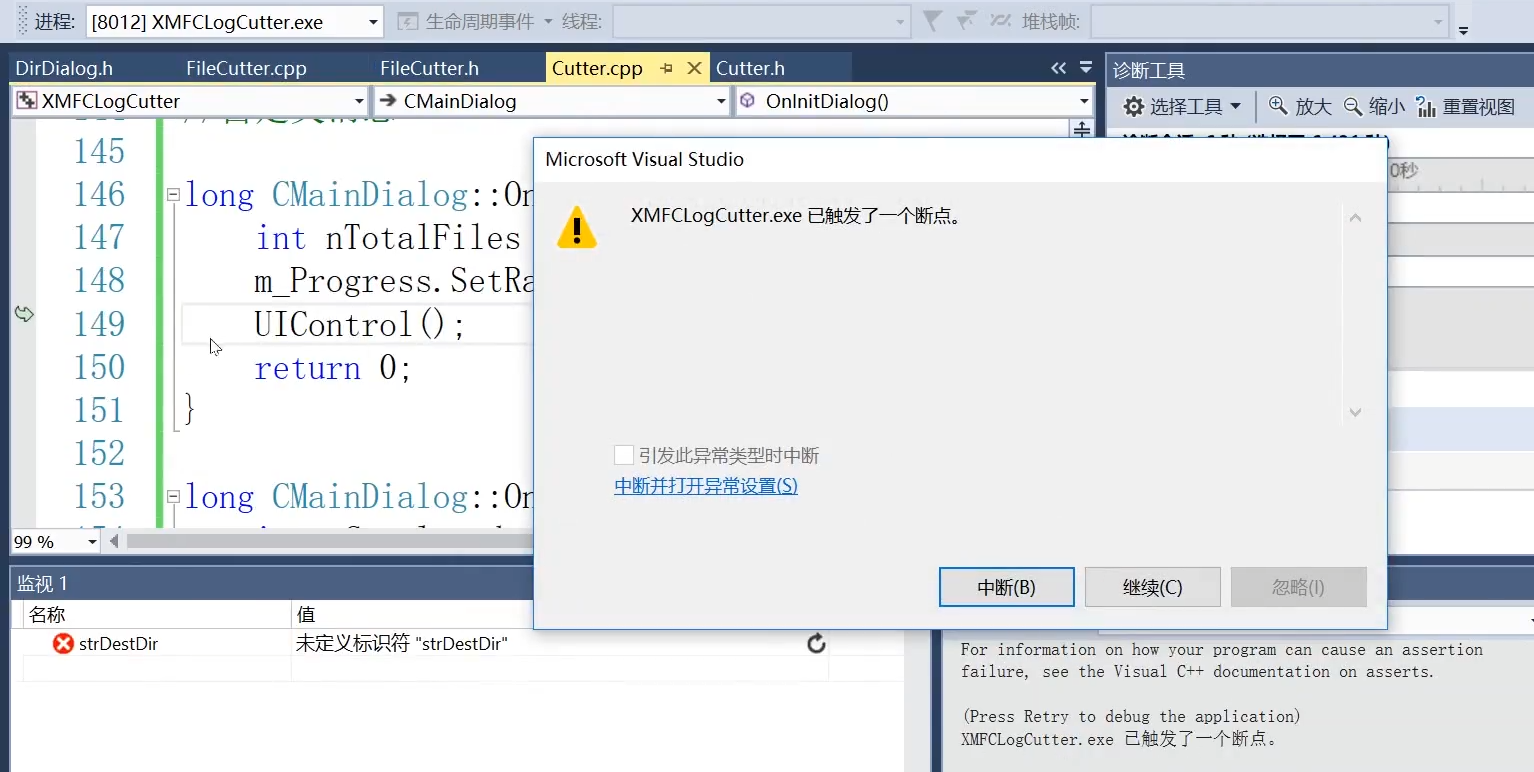
Task: Click the 监视 1 panel title
Action: coord(42,584)
